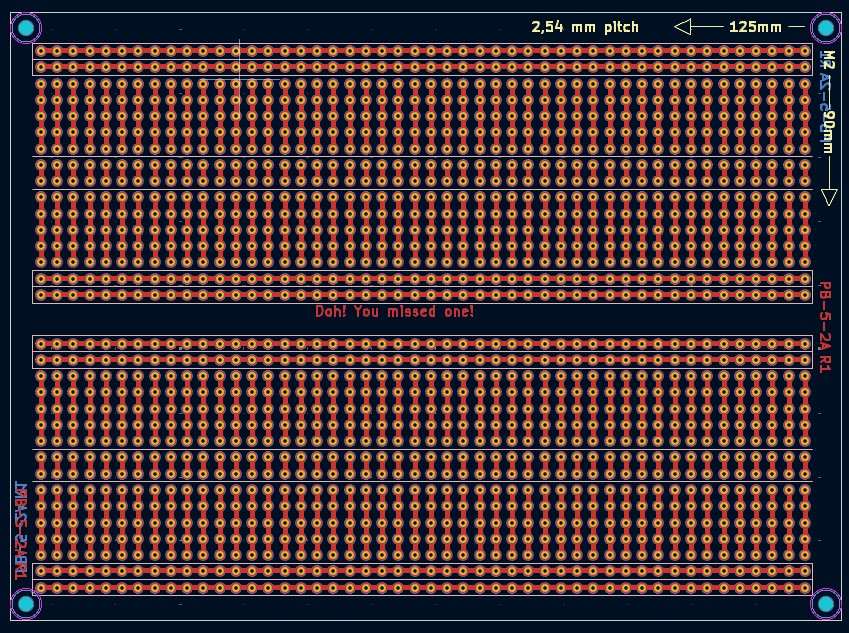This screenshot has width=849, height=633.
Task: Select the "2,54 mm pitch" text label
Action: 584,27
